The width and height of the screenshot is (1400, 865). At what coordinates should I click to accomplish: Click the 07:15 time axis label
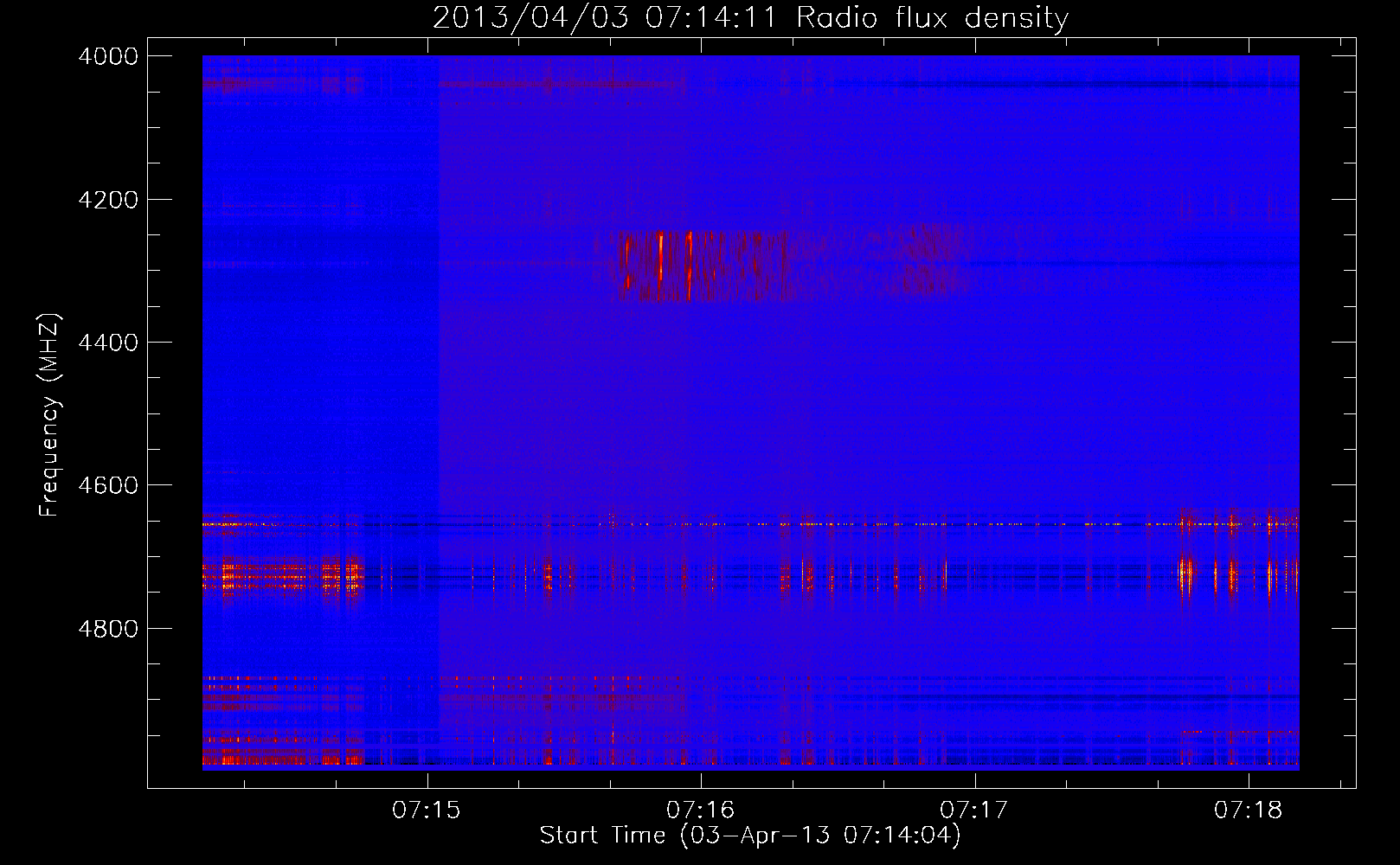click(x=427, y=810)
